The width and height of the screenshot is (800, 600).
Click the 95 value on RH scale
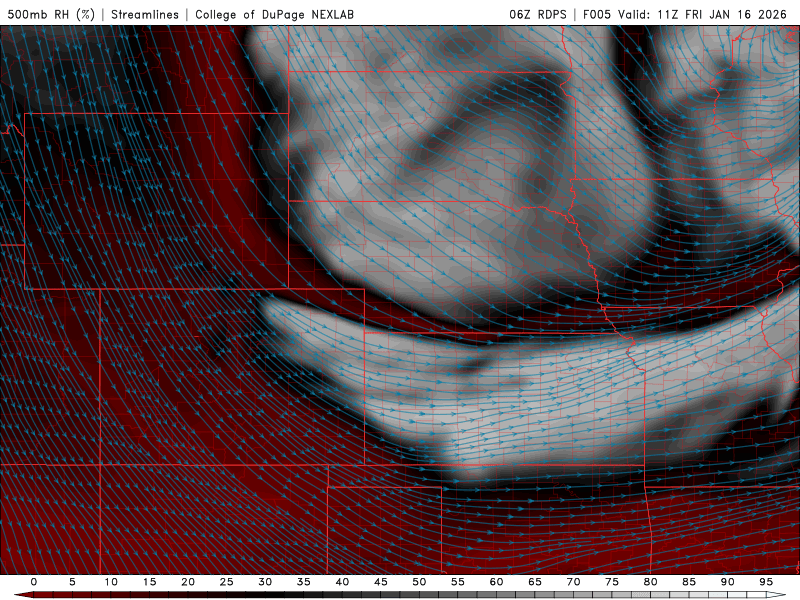tap(766, 582)
